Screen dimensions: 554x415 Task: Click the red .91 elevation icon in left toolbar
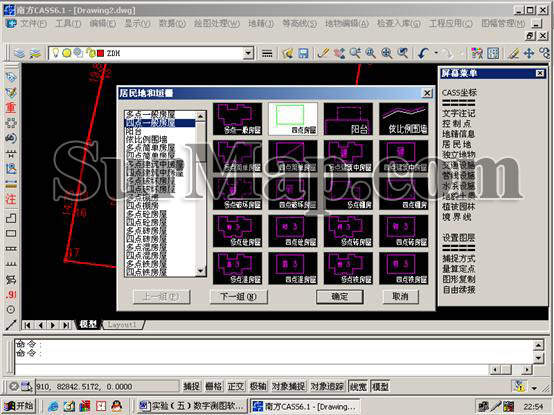11,294
